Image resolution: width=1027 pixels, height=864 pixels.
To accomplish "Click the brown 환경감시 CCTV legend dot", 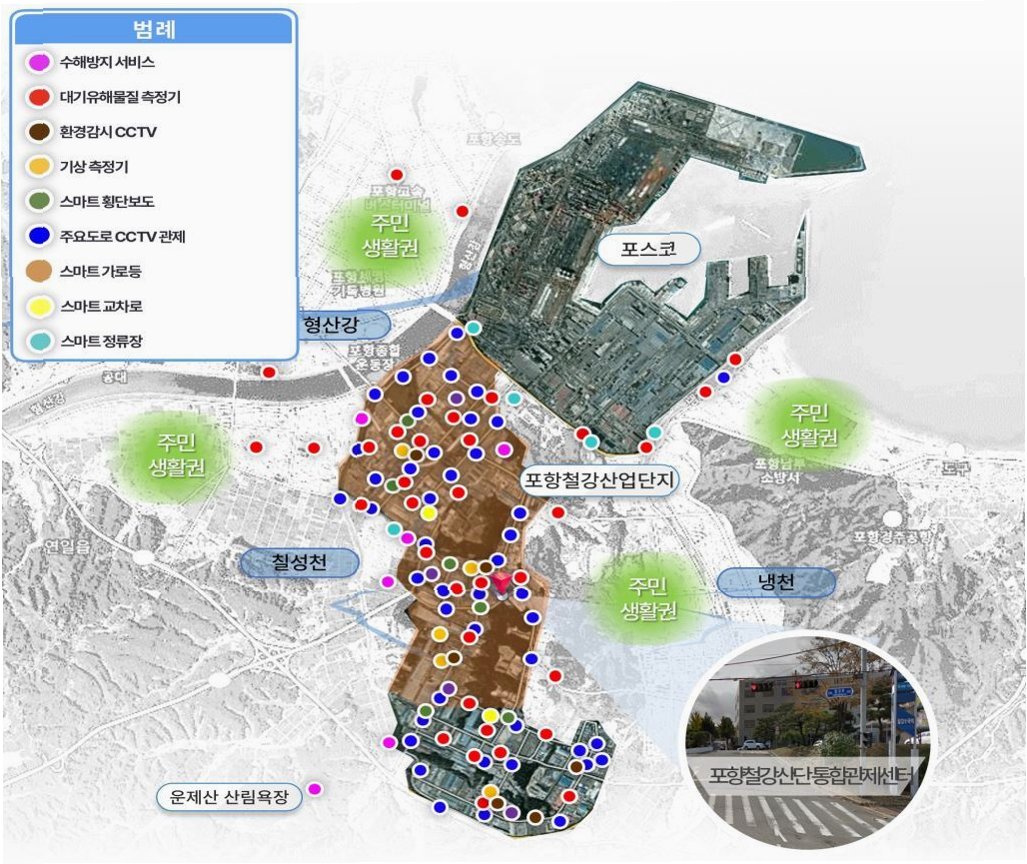I will point(39,132).
